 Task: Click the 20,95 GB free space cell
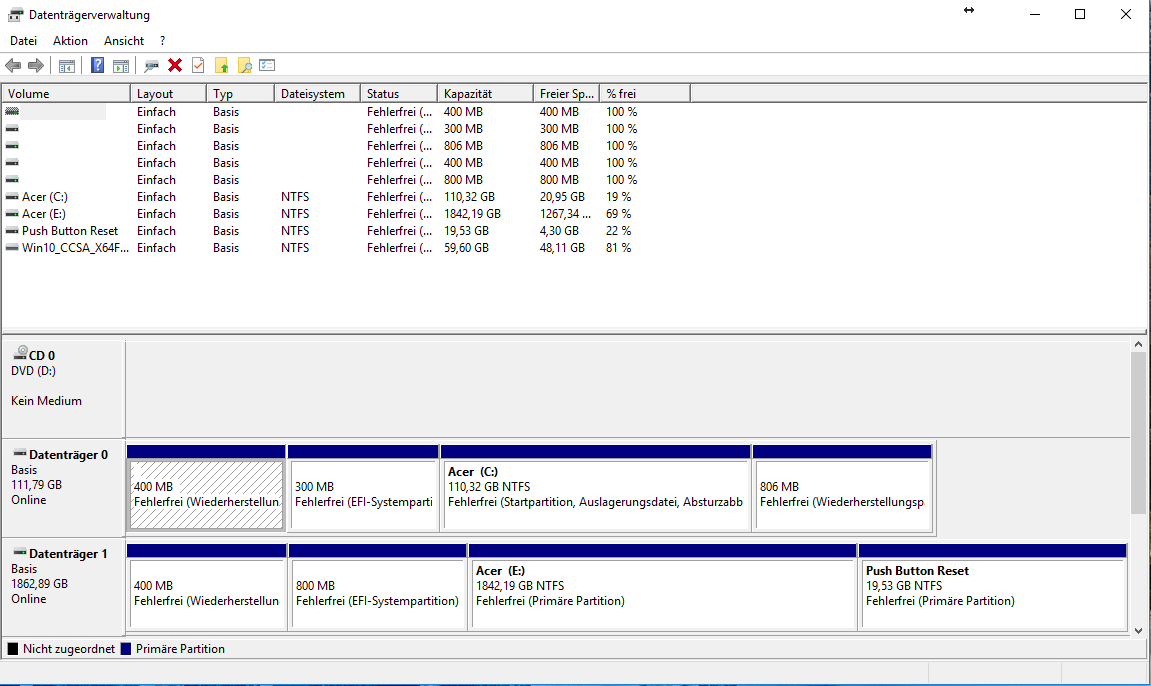point(562,197)
